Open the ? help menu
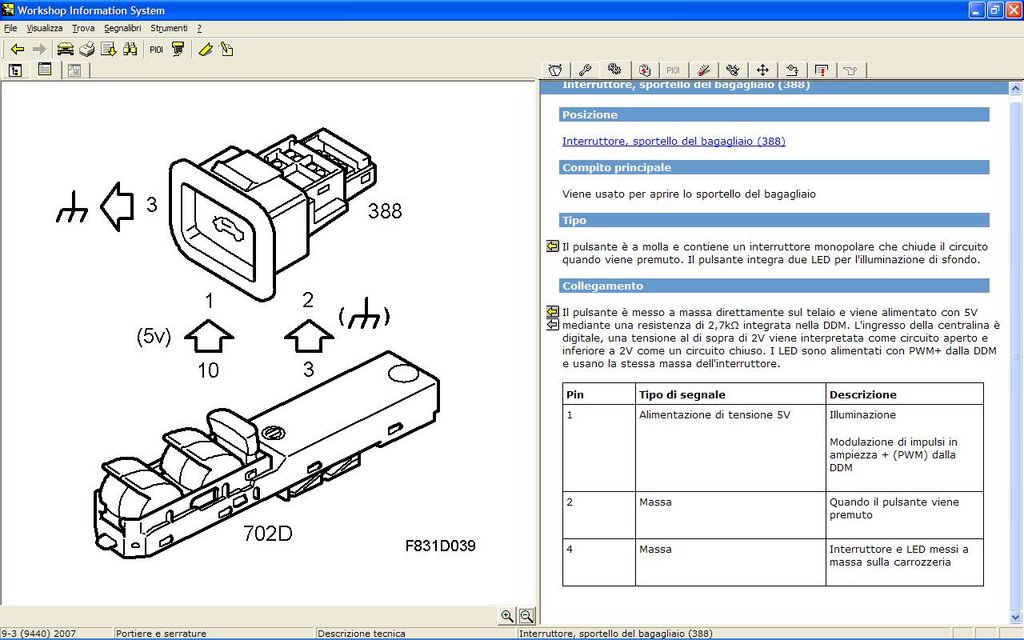The width and height of the screenshot is (1024, 640). pyautogui.click(x=199, y=28)
